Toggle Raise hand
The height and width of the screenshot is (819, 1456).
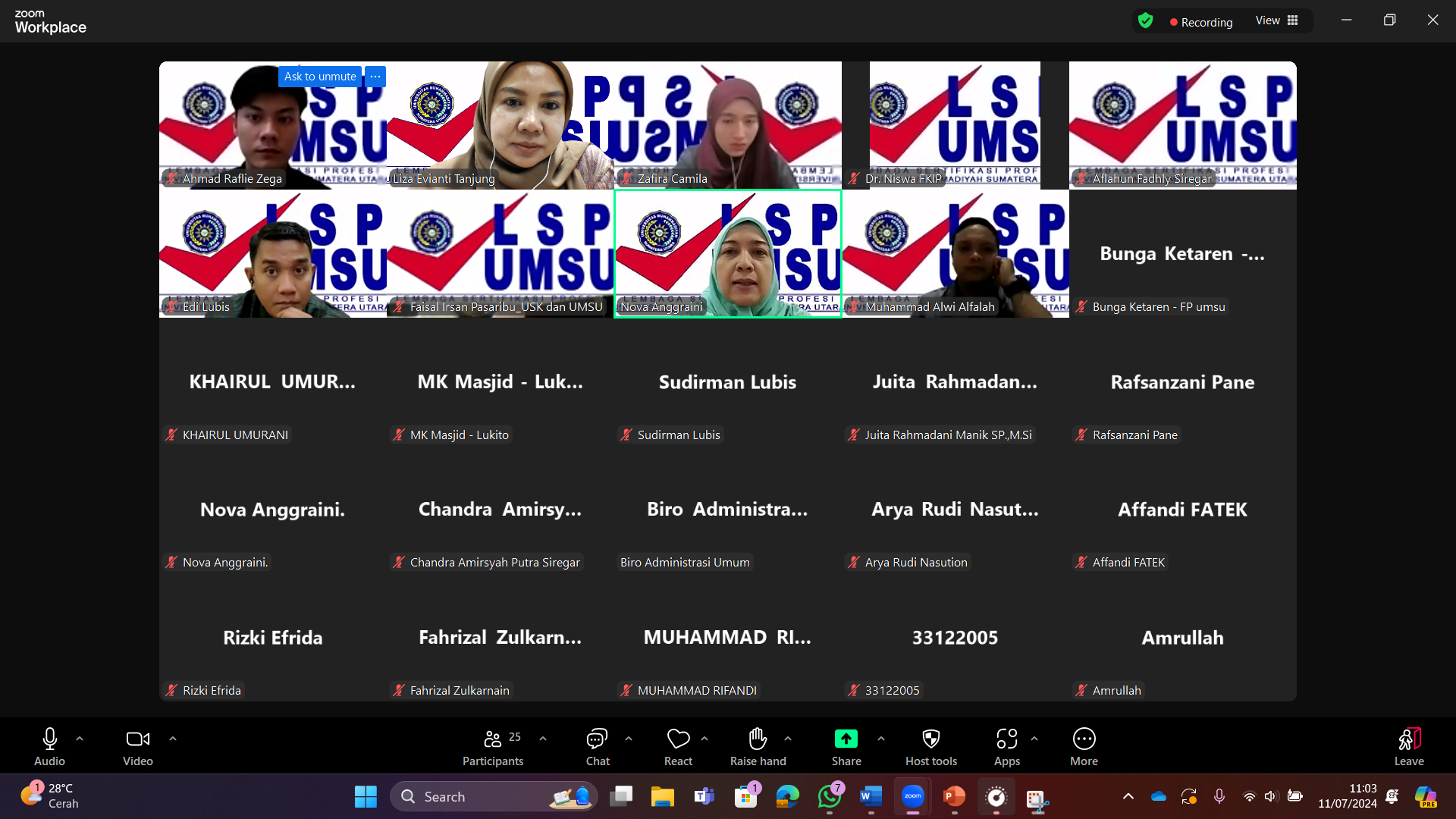click(758, 747)
